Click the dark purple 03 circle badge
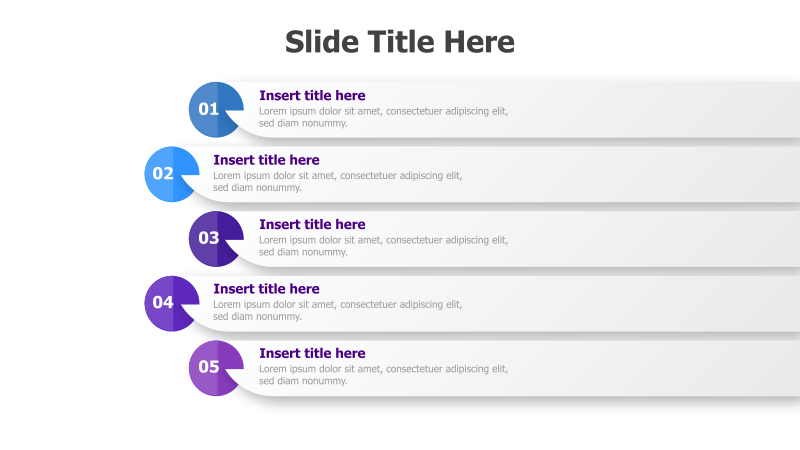Viewport: 800px width, 450px height. 216,239
